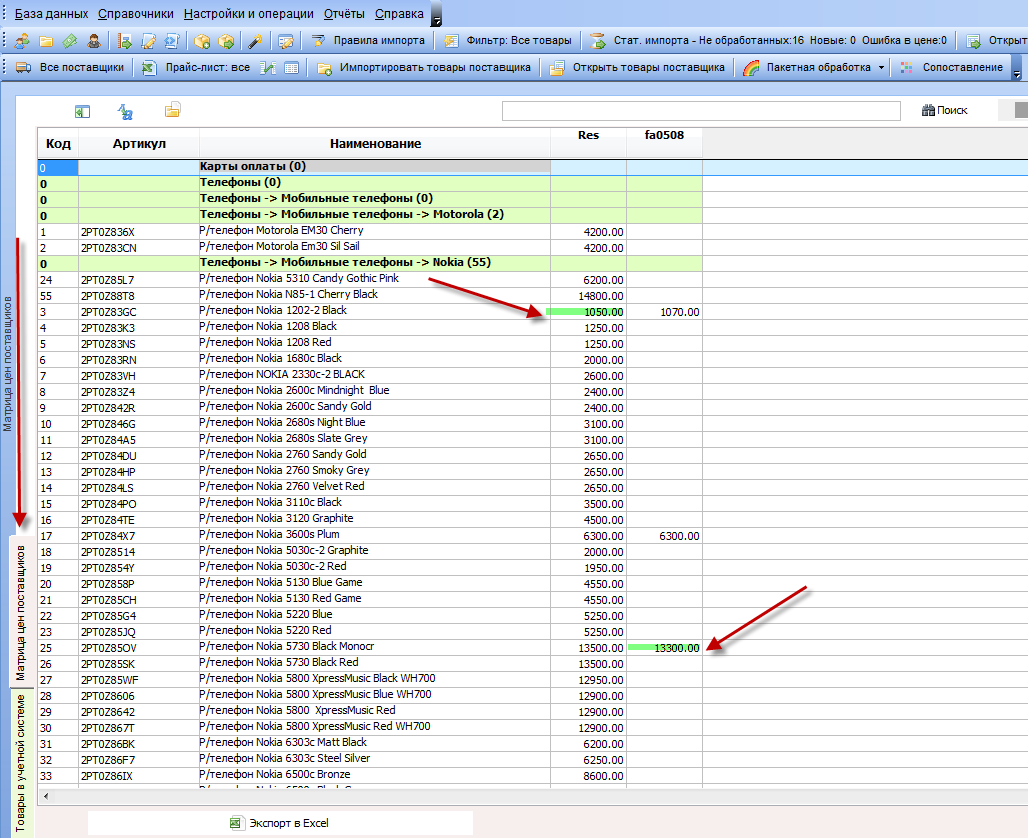Click the green money bill icon
This screenshot has height=838, width=1028.
coord(69,41)
